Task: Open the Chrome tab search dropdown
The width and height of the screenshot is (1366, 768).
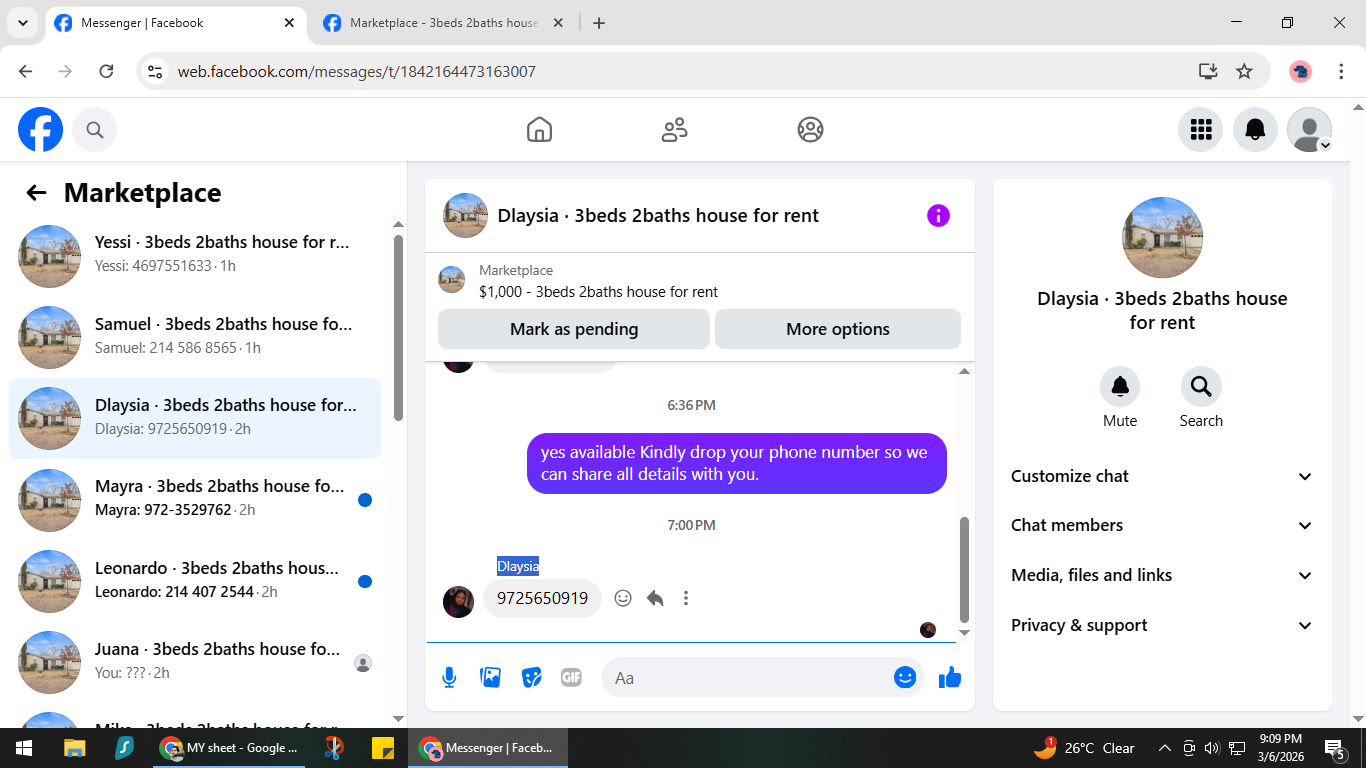Action: click(x=22, y=23)
